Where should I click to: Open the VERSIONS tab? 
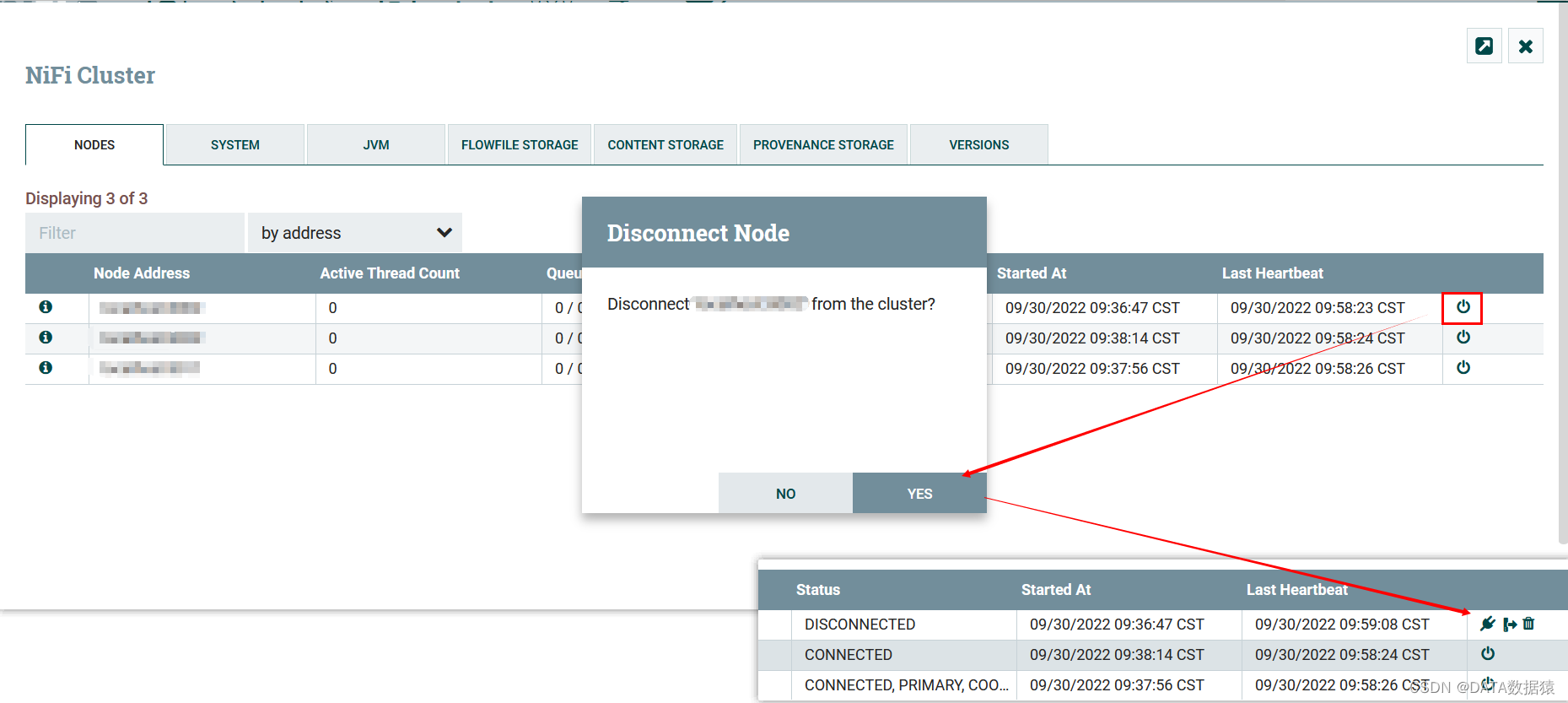(x=979, y=145)
